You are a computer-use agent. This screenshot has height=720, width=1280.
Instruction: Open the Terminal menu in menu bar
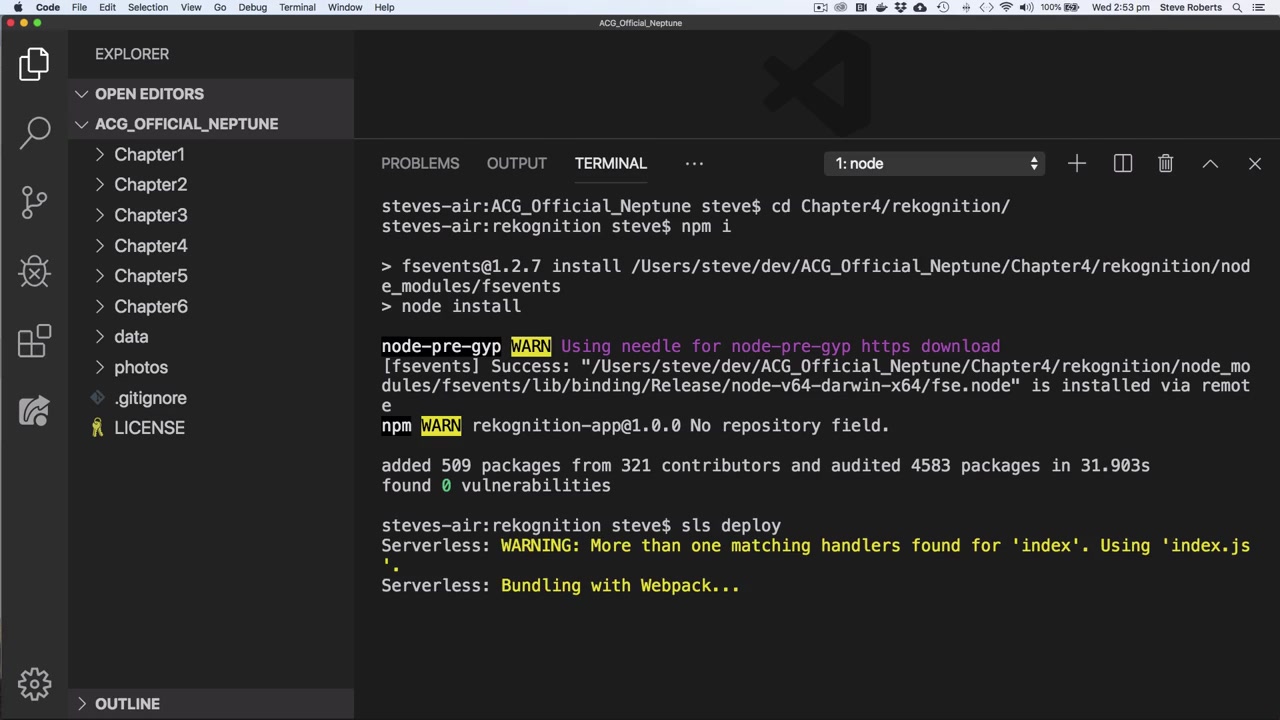click(297, 7)
